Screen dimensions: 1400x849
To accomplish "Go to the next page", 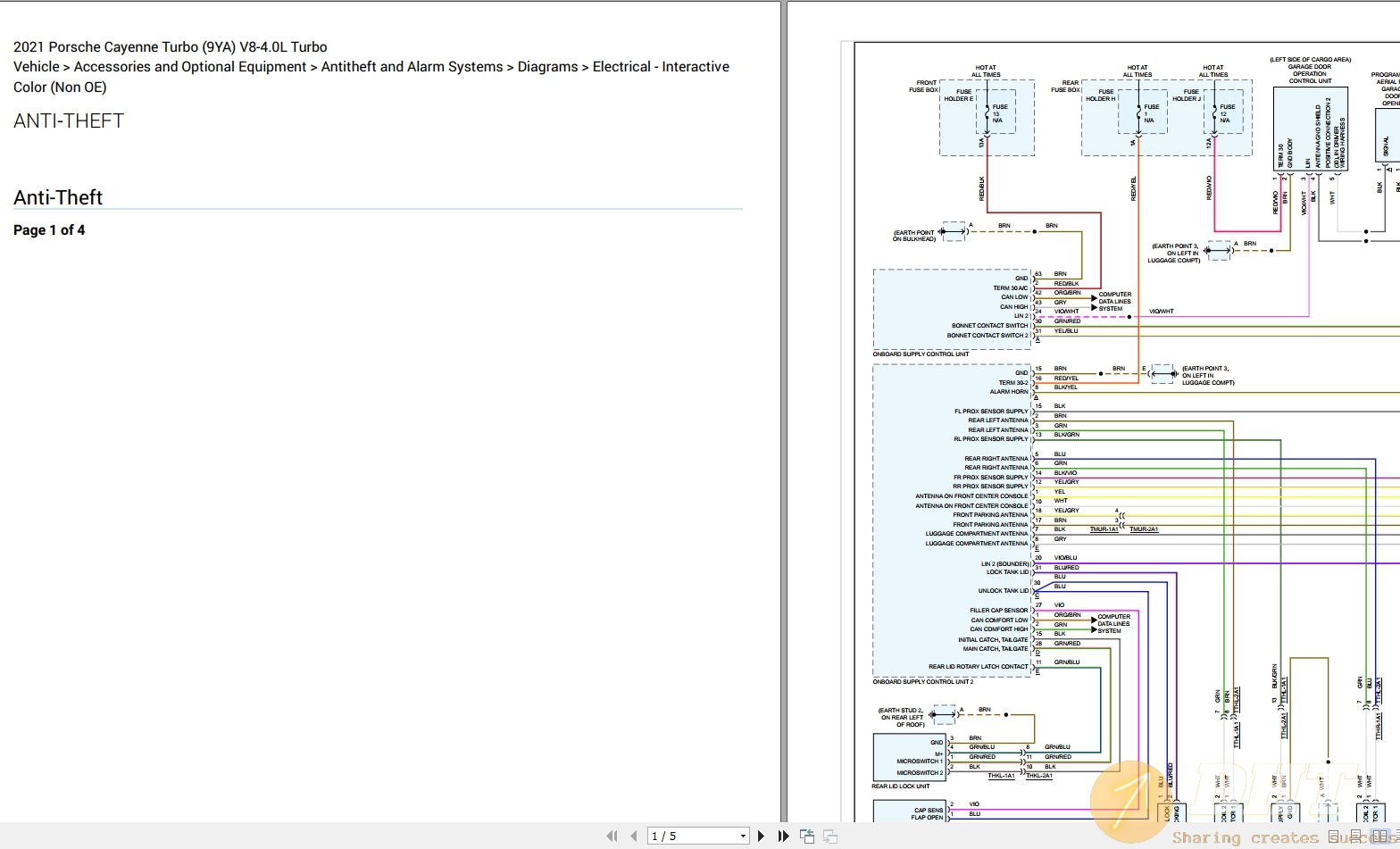I will (761, 836).
